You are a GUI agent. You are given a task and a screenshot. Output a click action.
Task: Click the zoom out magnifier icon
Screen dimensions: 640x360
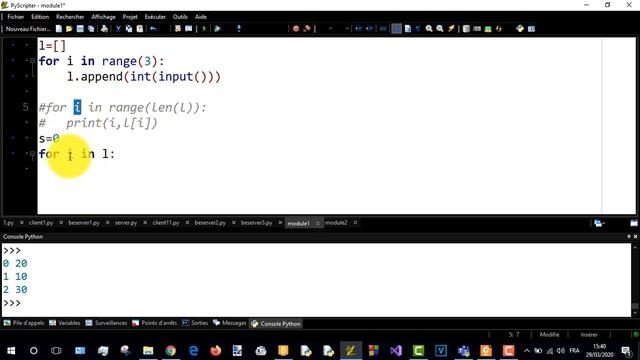tap(440, 29)
